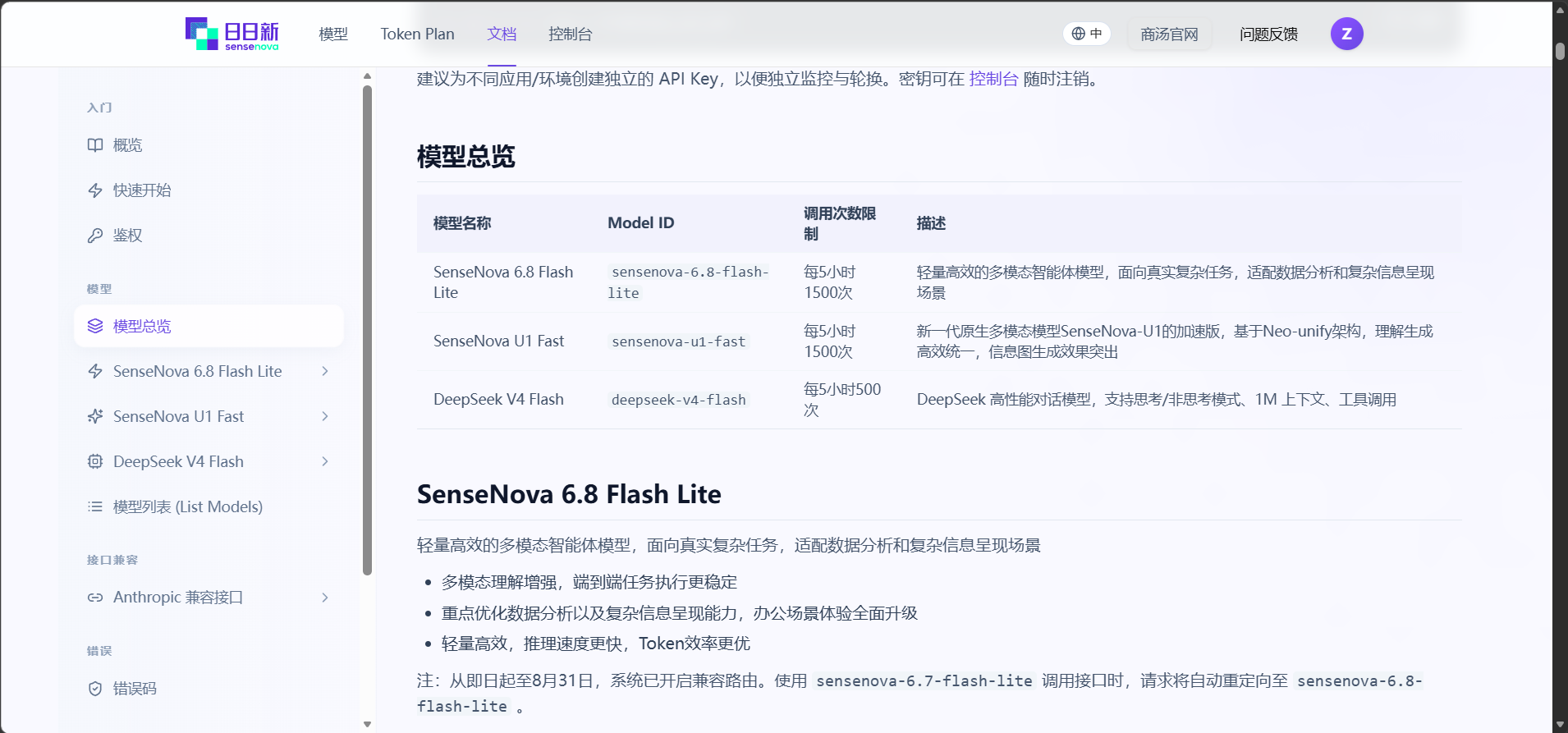The height and width of the screenshot is (733, 1568).
Task: Click the 问题反馈 link
Action: click(x=1268, y=34)
